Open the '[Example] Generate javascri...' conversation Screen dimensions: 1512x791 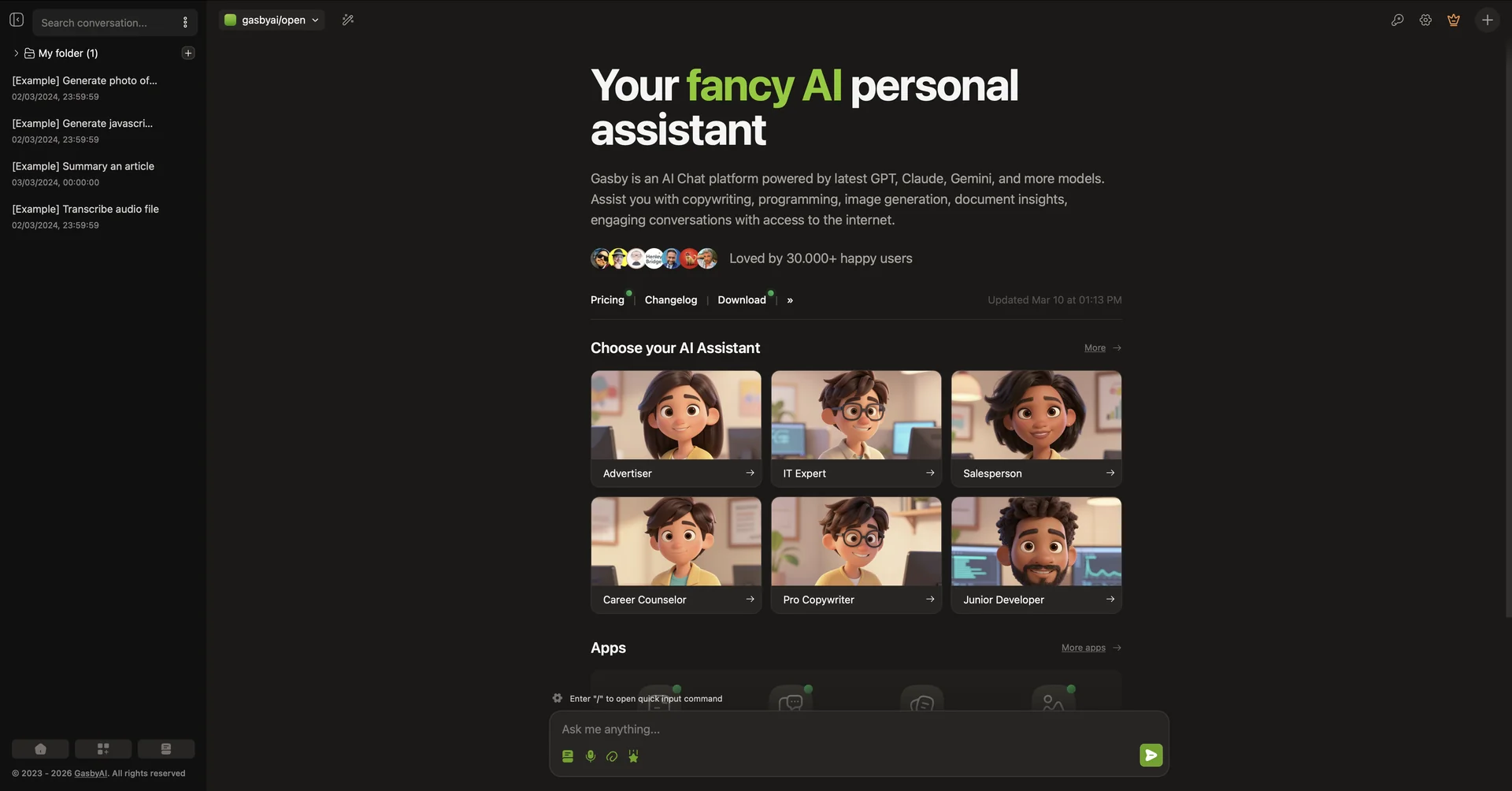(x=102, y=131)
